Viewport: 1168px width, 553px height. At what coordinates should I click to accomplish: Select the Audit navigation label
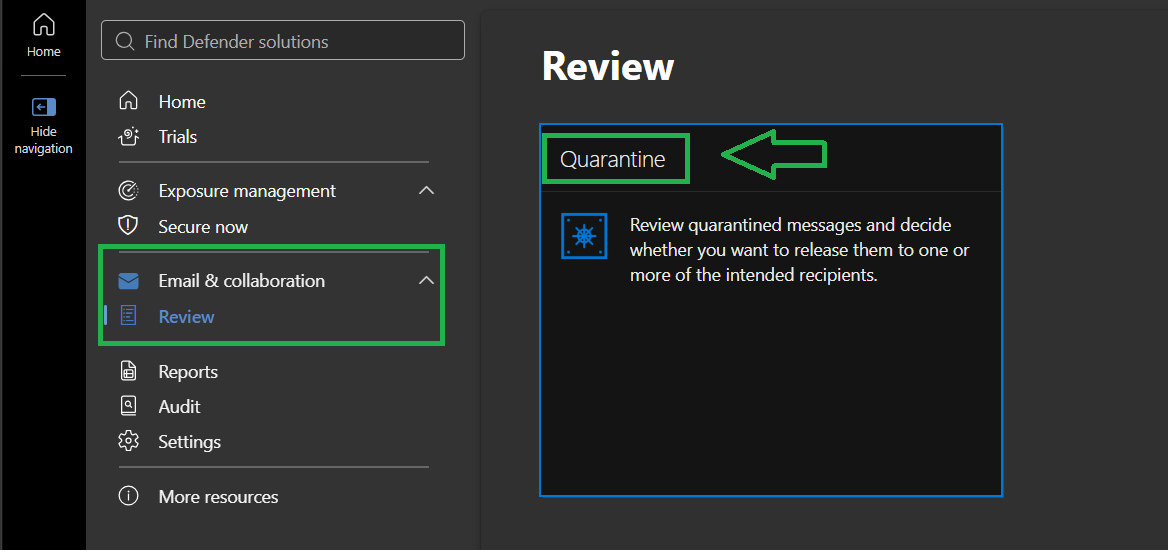pos(180,406)
